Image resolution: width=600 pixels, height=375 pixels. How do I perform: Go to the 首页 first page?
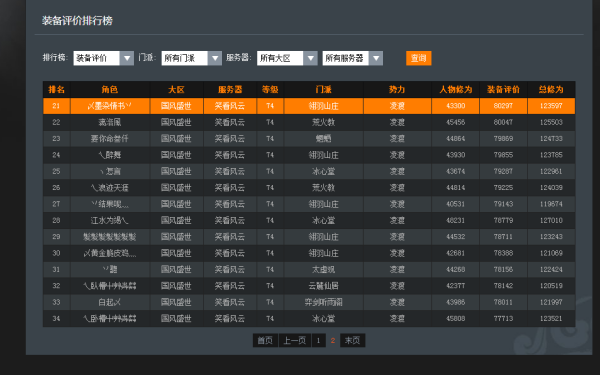point(265,341)
